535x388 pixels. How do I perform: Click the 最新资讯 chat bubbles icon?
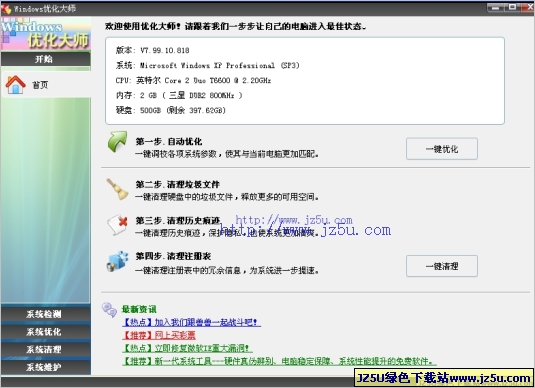(x=110, y=310)
